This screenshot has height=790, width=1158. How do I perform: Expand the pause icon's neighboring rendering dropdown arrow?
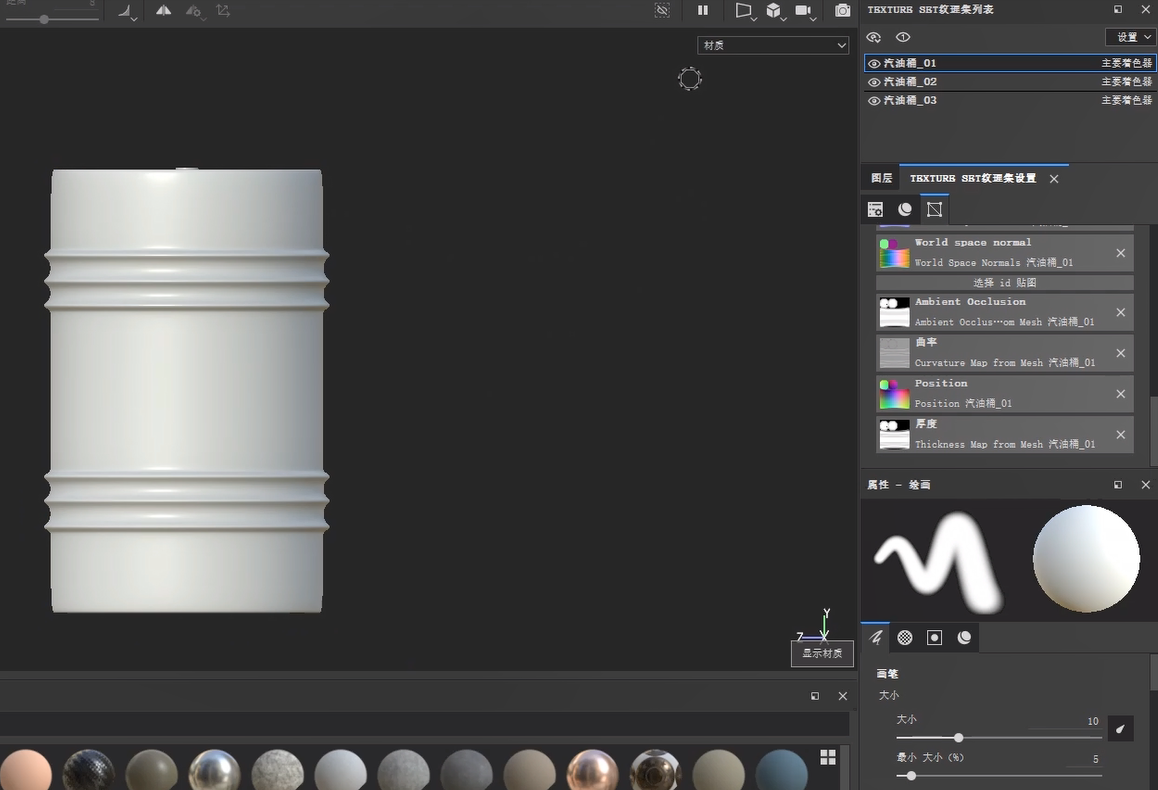(755, 18)
